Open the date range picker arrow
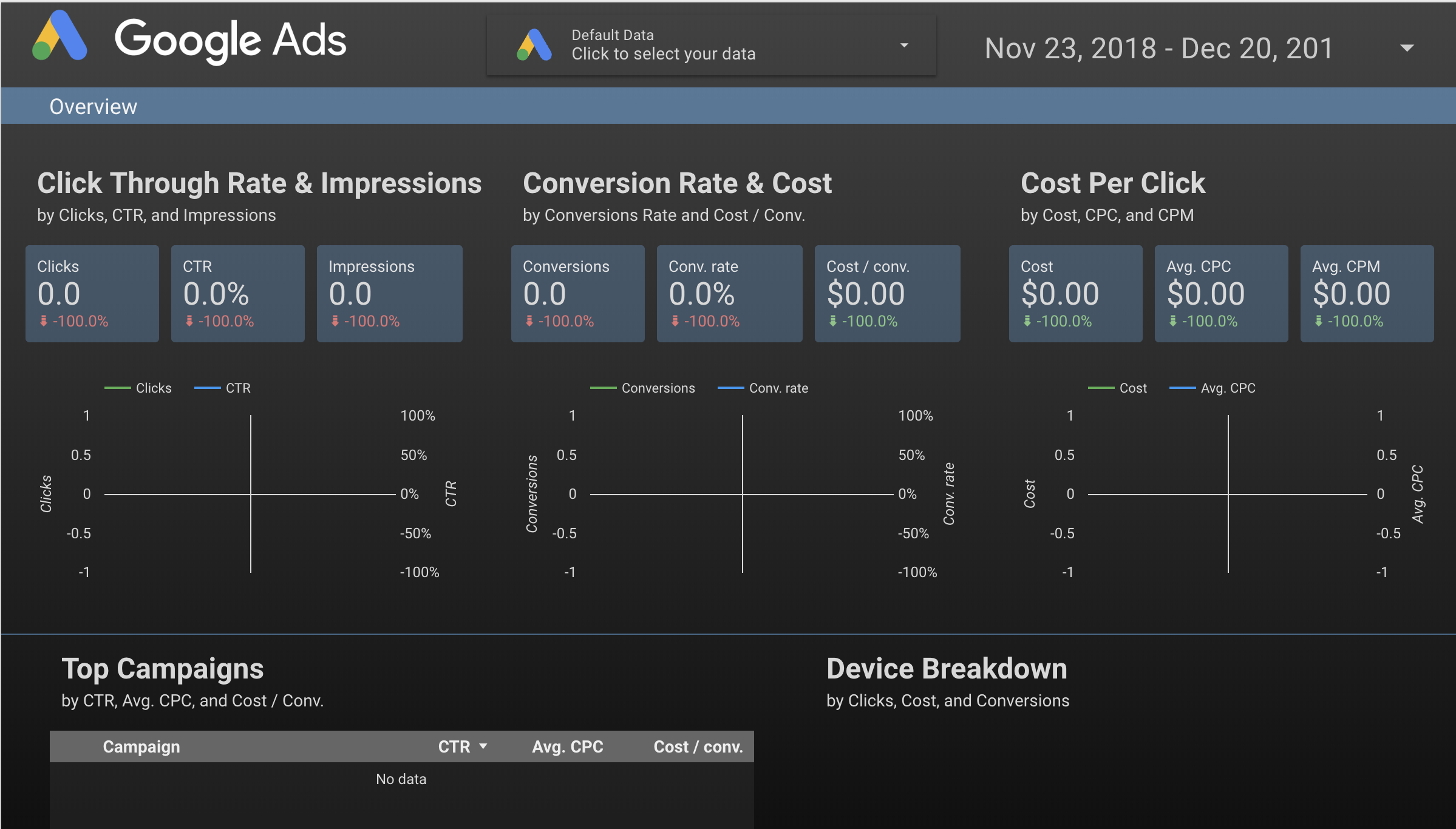This screenshot has width=1456, height=829. pos(1407,48)
